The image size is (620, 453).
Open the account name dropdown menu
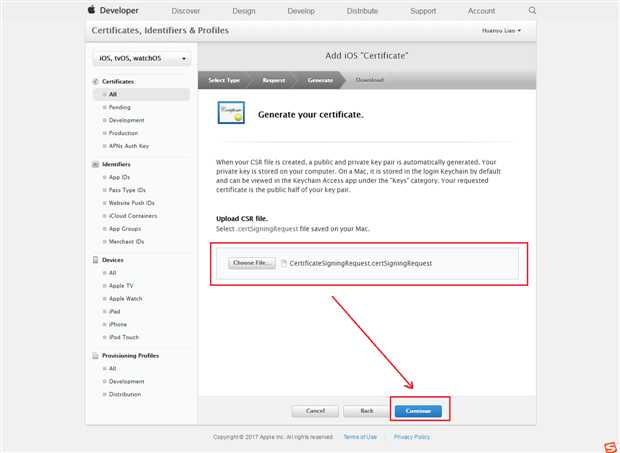click(501, 30)
